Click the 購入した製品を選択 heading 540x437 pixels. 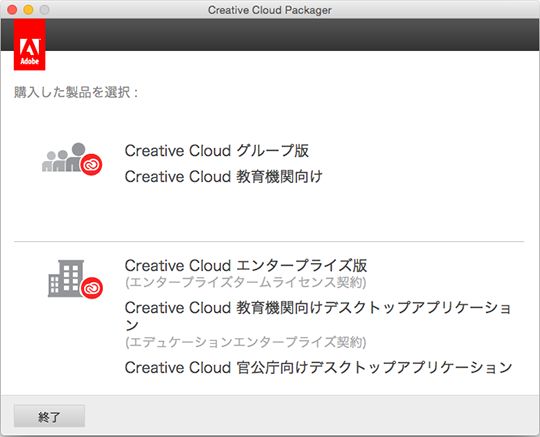pyautogui.click(x=76, y=92)
